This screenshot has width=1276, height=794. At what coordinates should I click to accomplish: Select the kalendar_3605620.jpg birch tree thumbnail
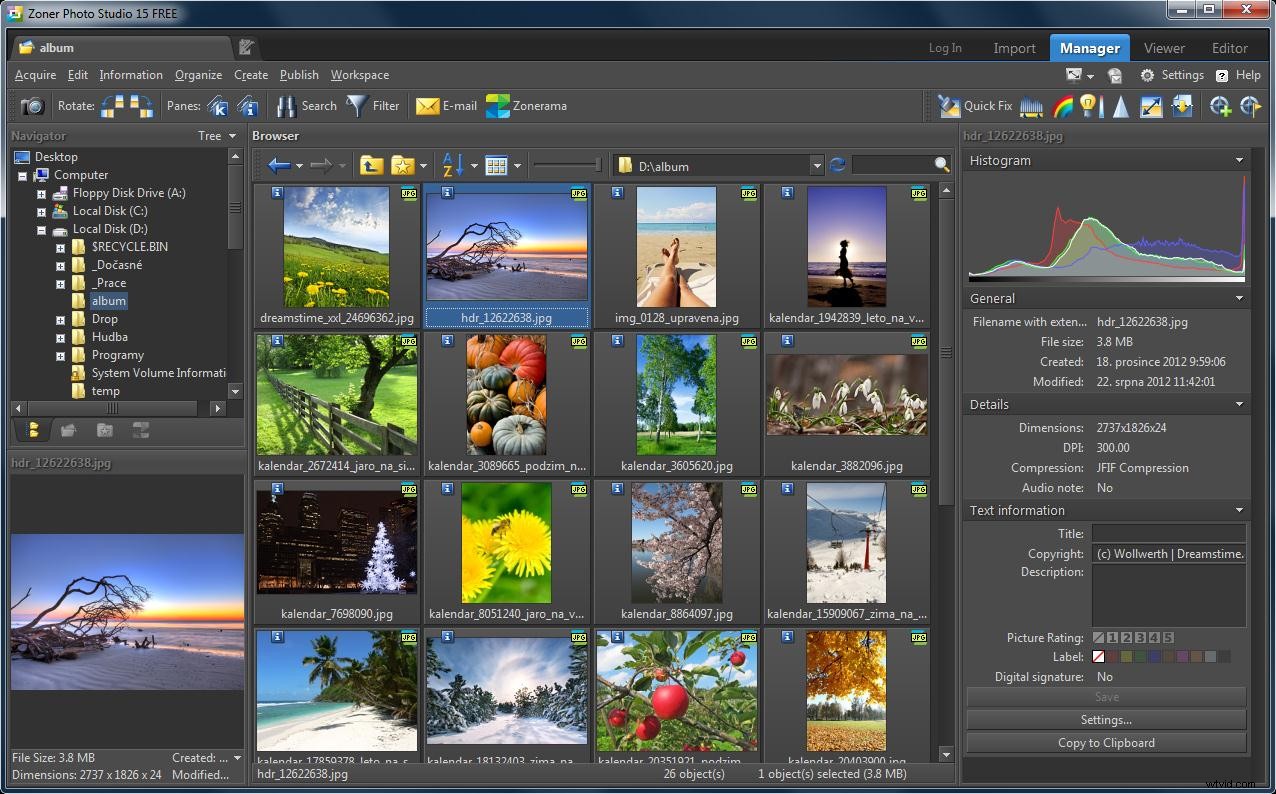676,393
